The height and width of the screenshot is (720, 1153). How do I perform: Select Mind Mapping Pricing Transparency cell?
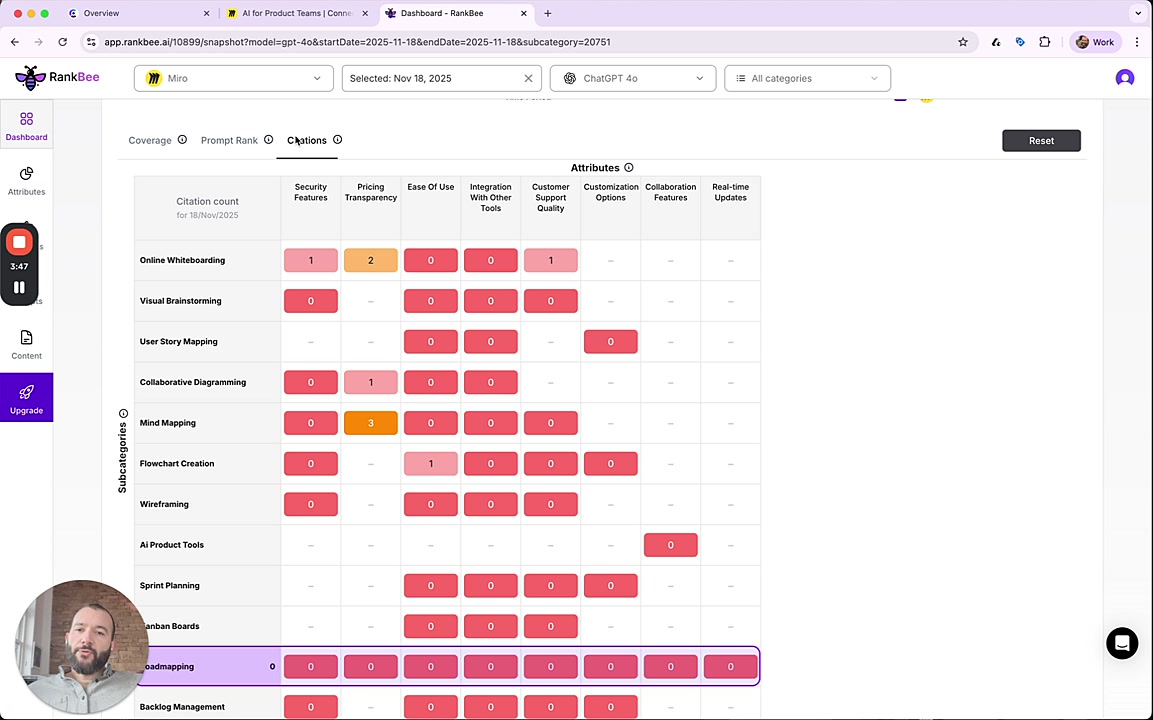370,423
